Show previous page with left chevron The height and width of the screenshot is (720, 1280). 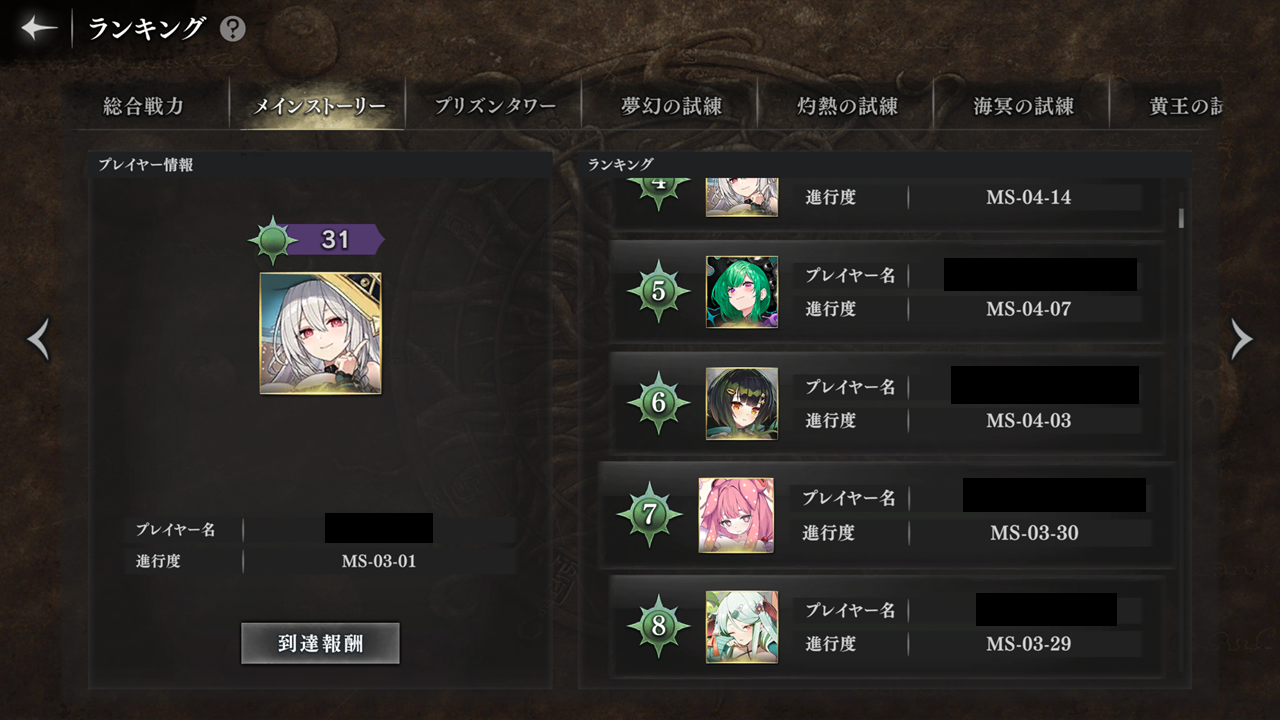pos(38,340)
